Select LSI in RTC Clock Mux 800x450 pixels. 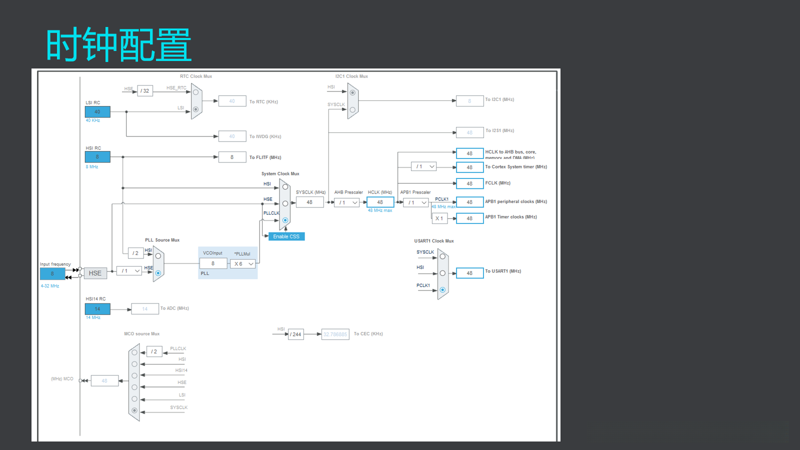pyautogui.click(x=196, y=109)
